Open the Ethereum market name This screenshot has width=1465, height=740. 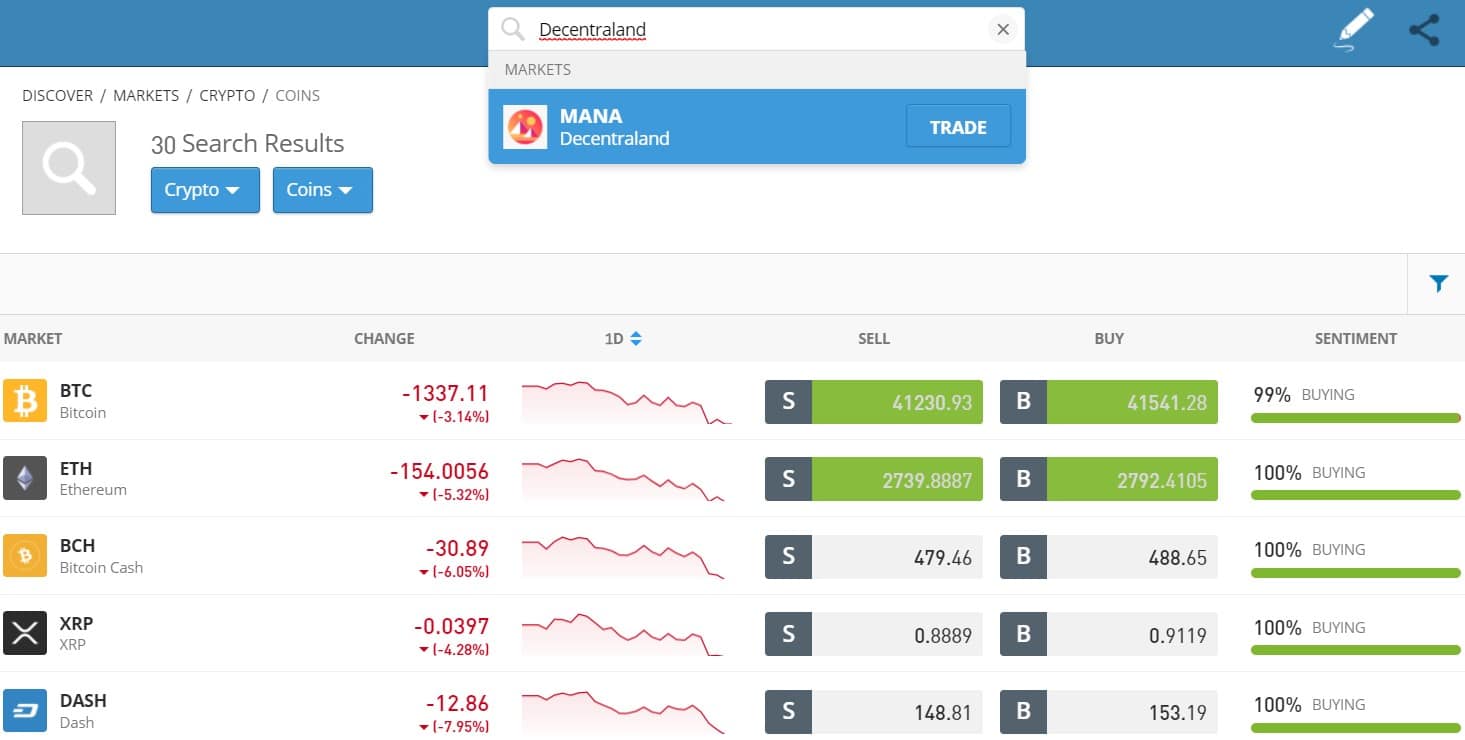click(93, 490)
